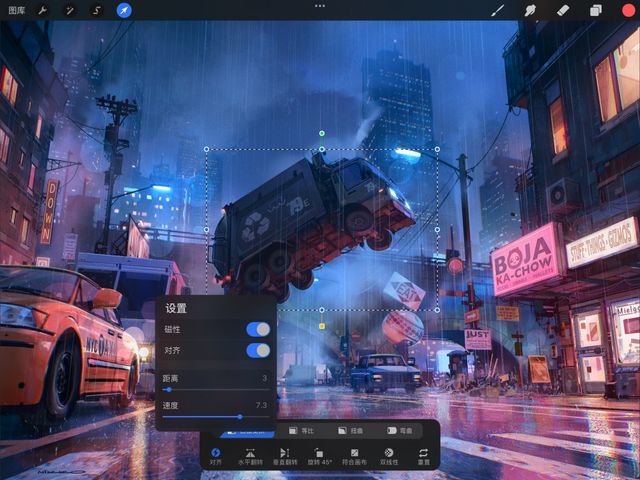Viewport: 640px width, 480px height.
Task: Adjust the 速度 velocity slider
Action: [x=216, y=417]
